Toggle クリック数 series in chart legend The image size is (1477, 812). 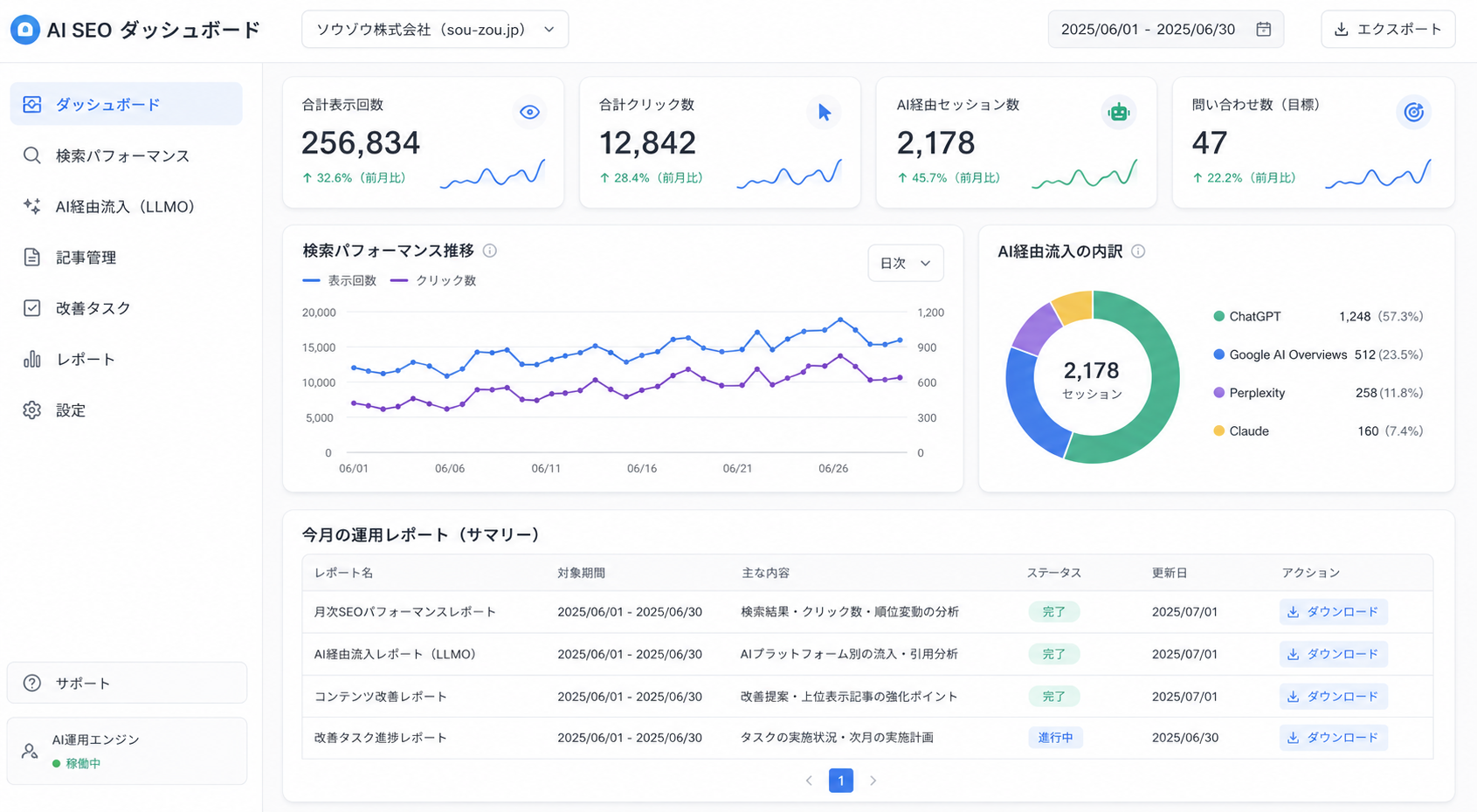coord(433,280)
